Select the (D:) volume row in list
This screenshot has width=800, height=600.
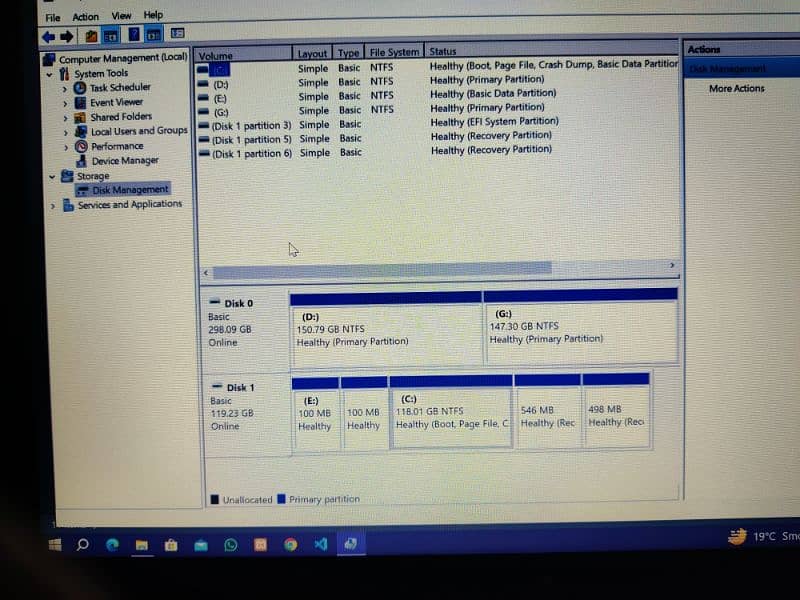[x=370, y=82]
